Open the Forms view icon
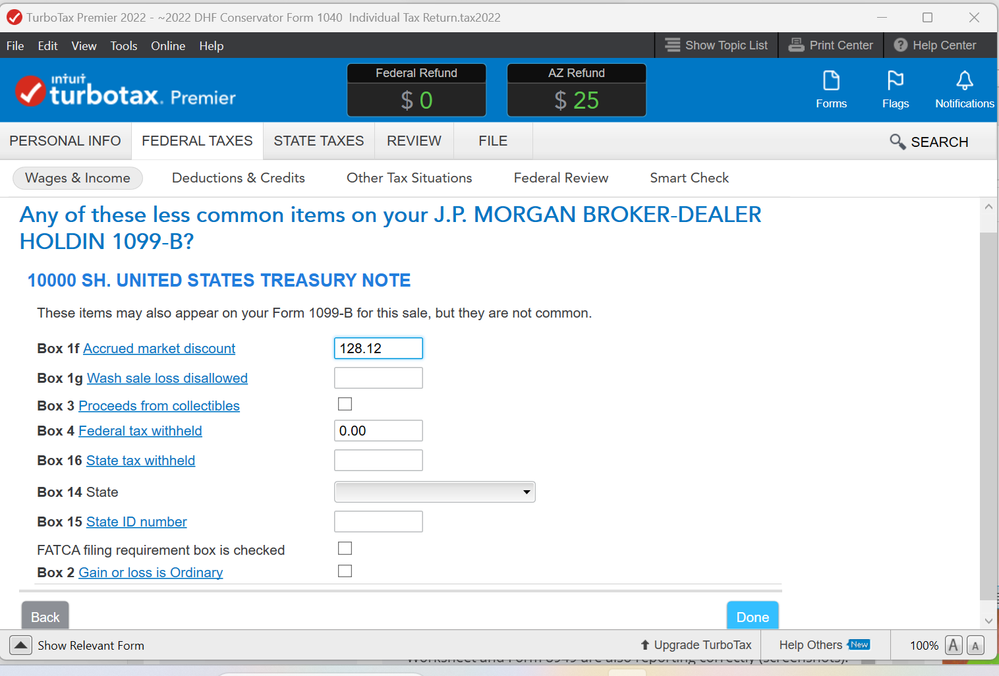The image size is (999, 676). 831,81
